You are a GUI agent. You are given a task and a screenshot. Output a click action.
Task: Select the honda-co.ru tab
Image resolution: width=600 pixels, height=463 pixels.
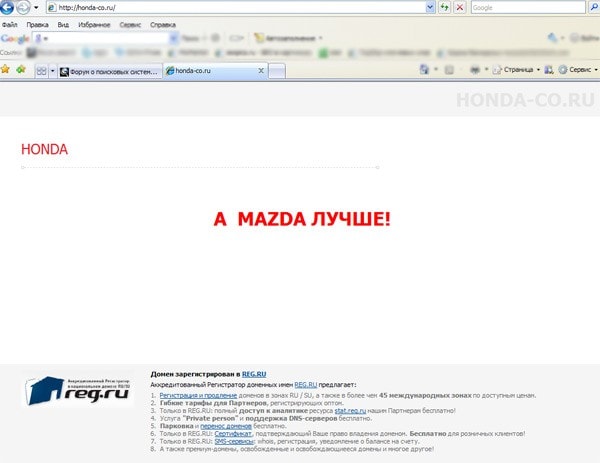pyautogui.click(x=213, y=71)
